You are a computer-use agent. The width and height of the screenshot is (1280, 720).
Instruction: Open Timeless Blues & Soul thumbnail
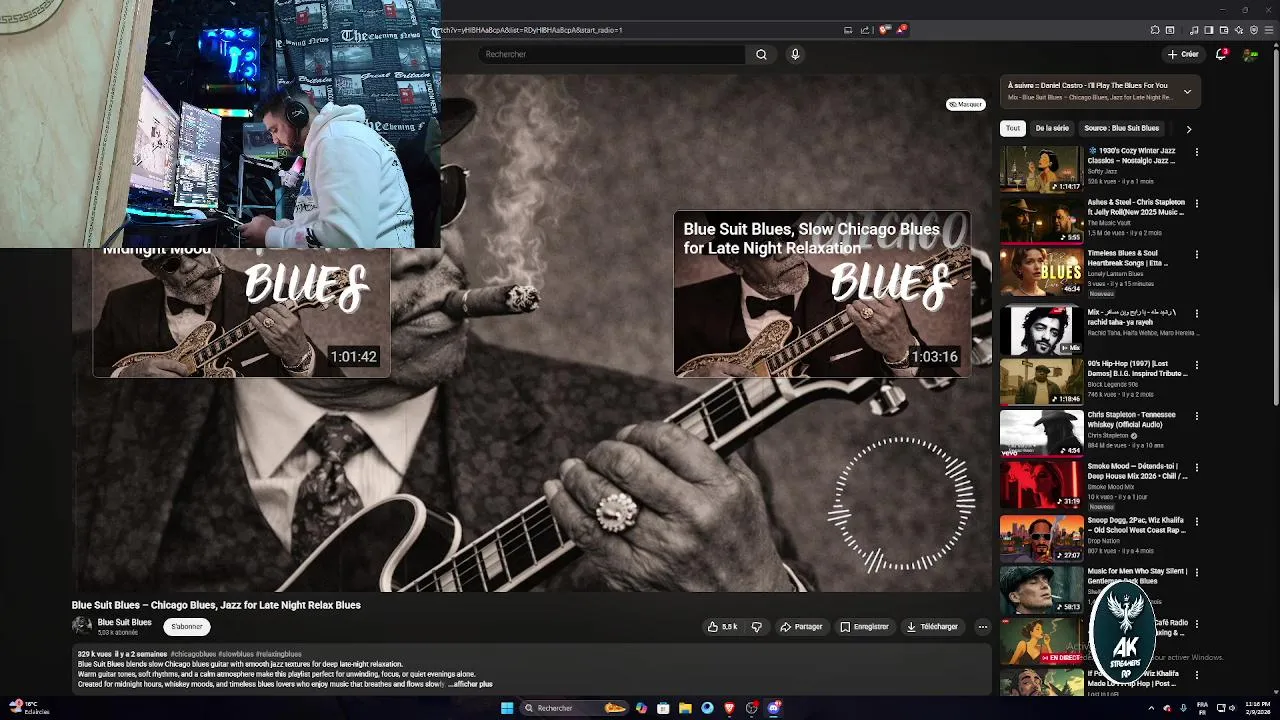pos(1041,272)
